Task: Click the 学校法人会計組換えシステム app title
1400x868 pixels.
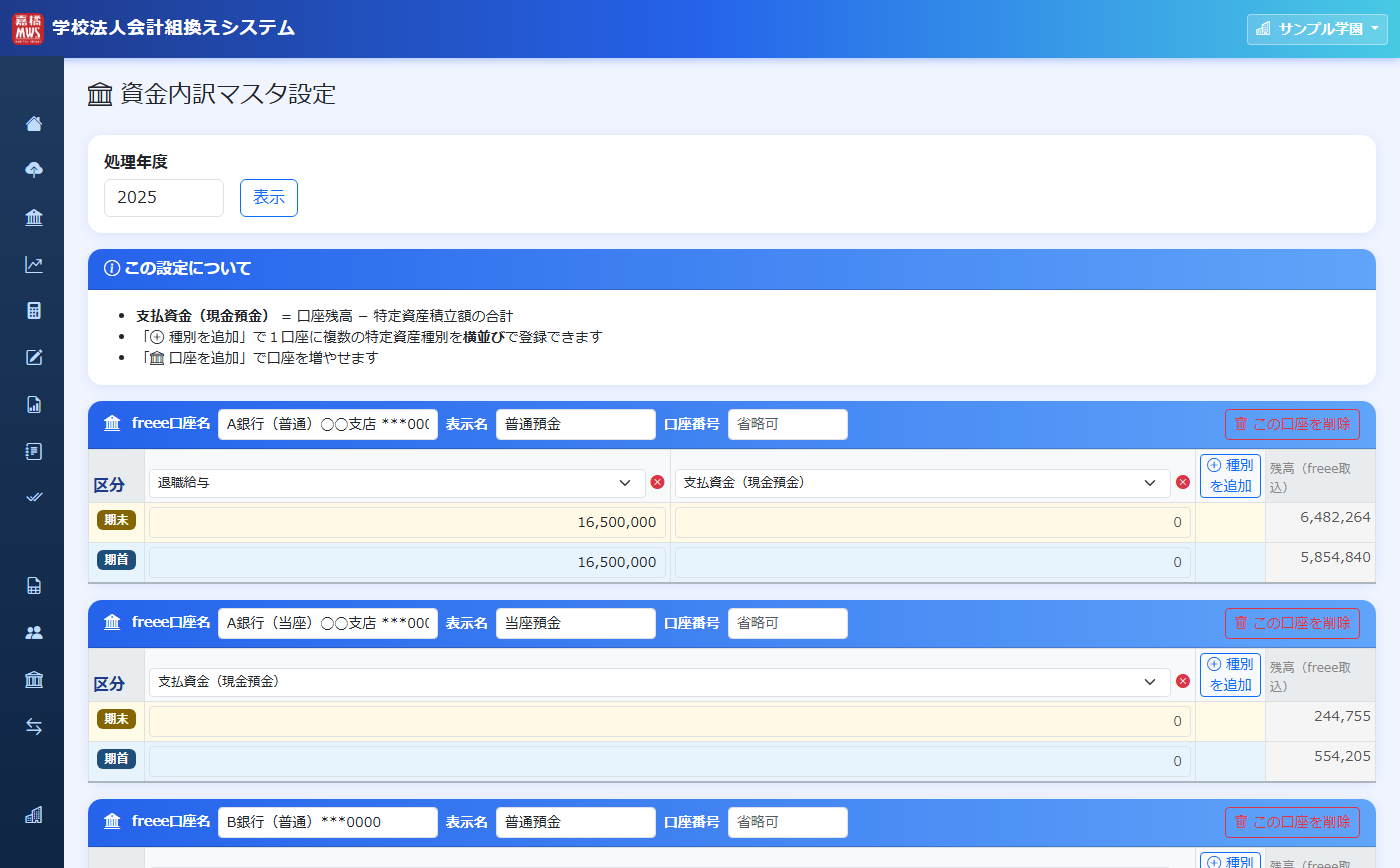Action: (174, 28)
